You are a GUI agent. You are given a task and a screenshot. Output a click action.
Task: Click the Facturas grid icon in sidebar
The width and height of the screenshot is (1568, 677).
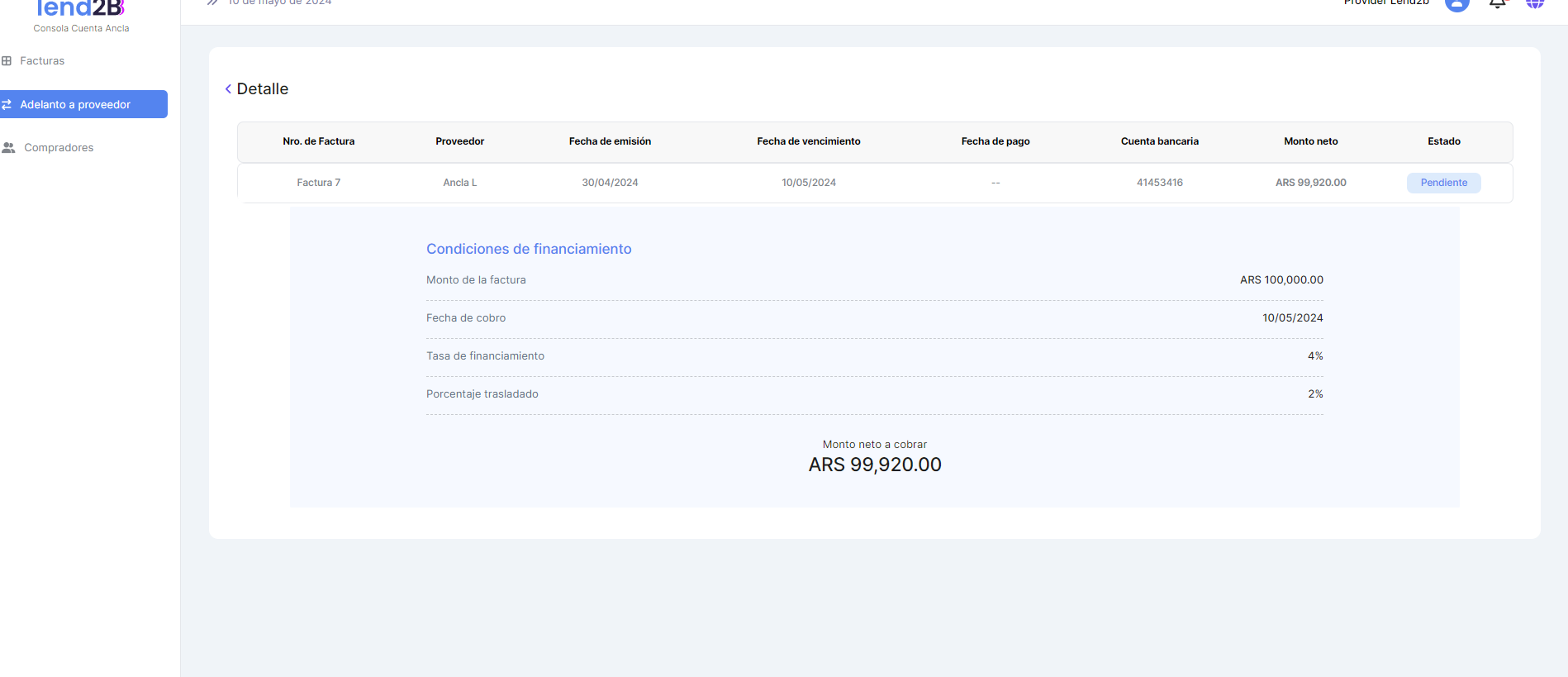pos(7,61)
